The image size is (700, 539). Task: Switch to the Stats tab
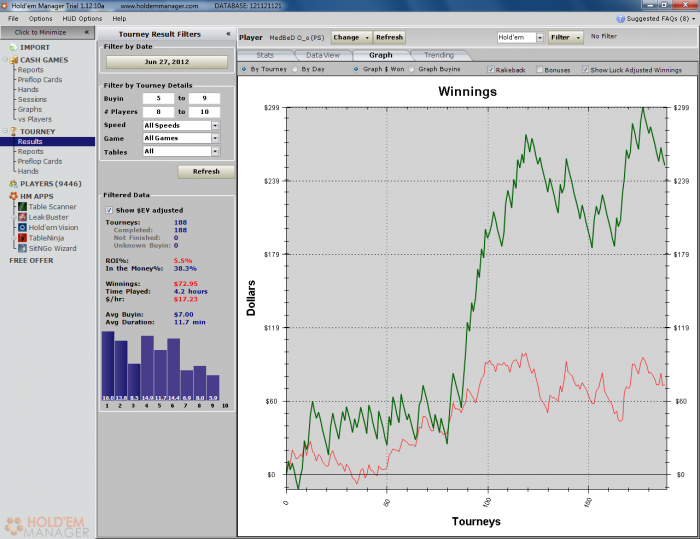click(265, 55)
